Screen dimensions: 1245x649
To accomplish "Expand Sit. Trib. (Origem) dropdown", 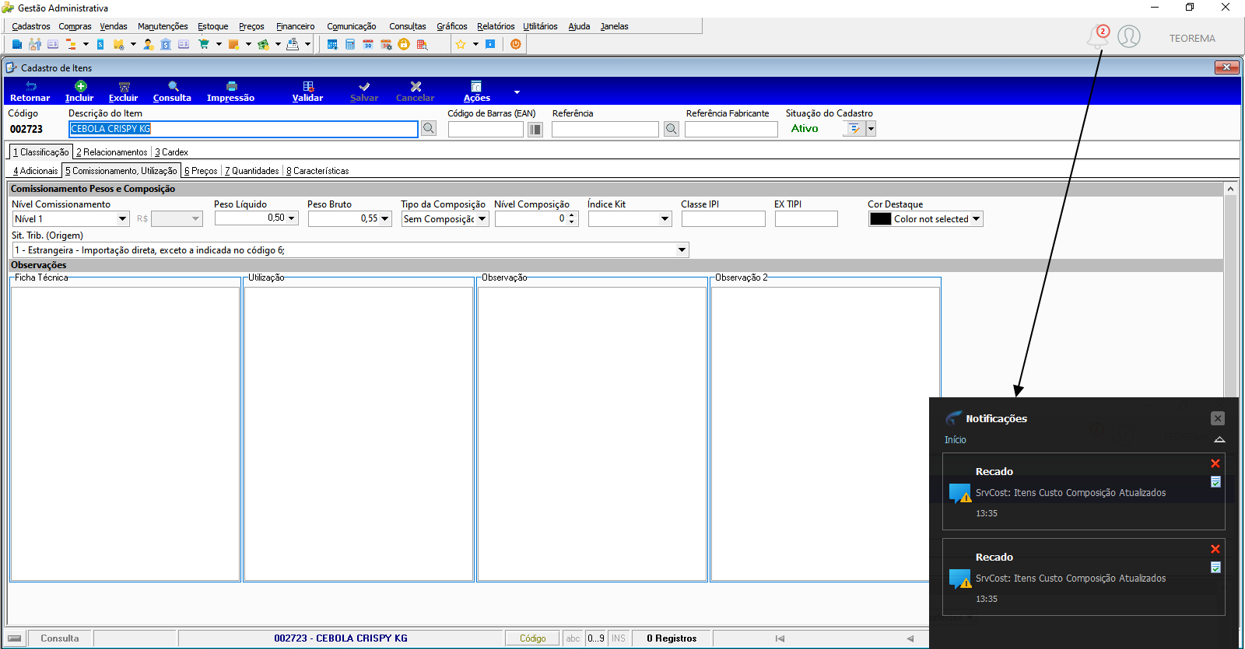I will click(682, 250).
